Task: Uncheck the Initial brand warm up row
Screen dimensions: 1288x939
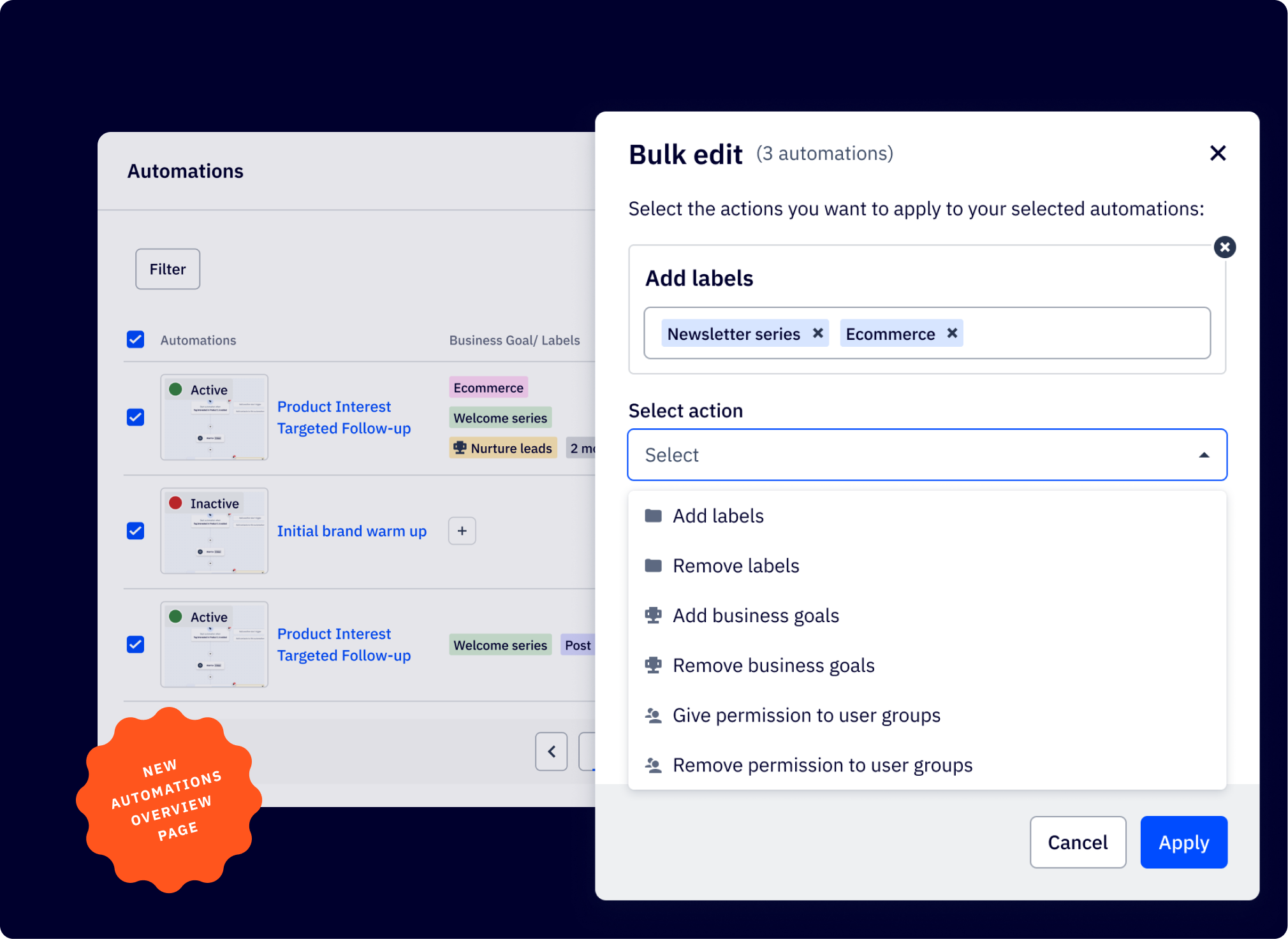Action: click(135, 530)
